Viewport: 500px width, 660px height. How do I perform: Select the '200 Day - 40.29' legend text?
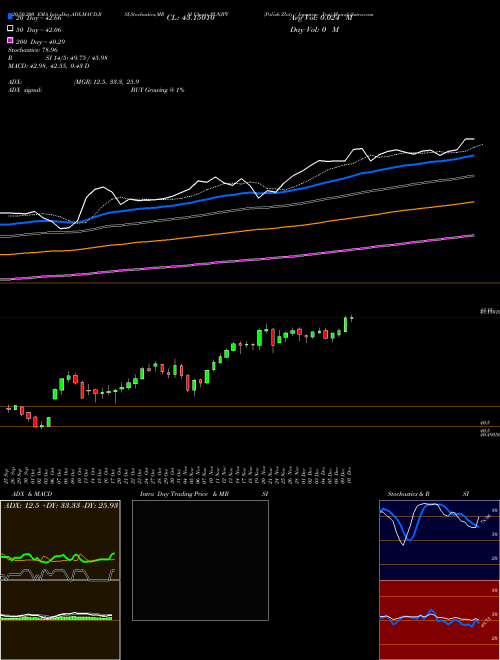[40, 42]
